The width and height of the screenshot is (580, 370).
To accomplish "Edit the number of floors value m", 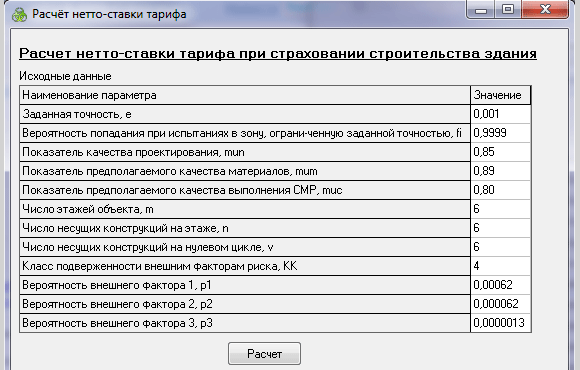I will pos(500,209).
